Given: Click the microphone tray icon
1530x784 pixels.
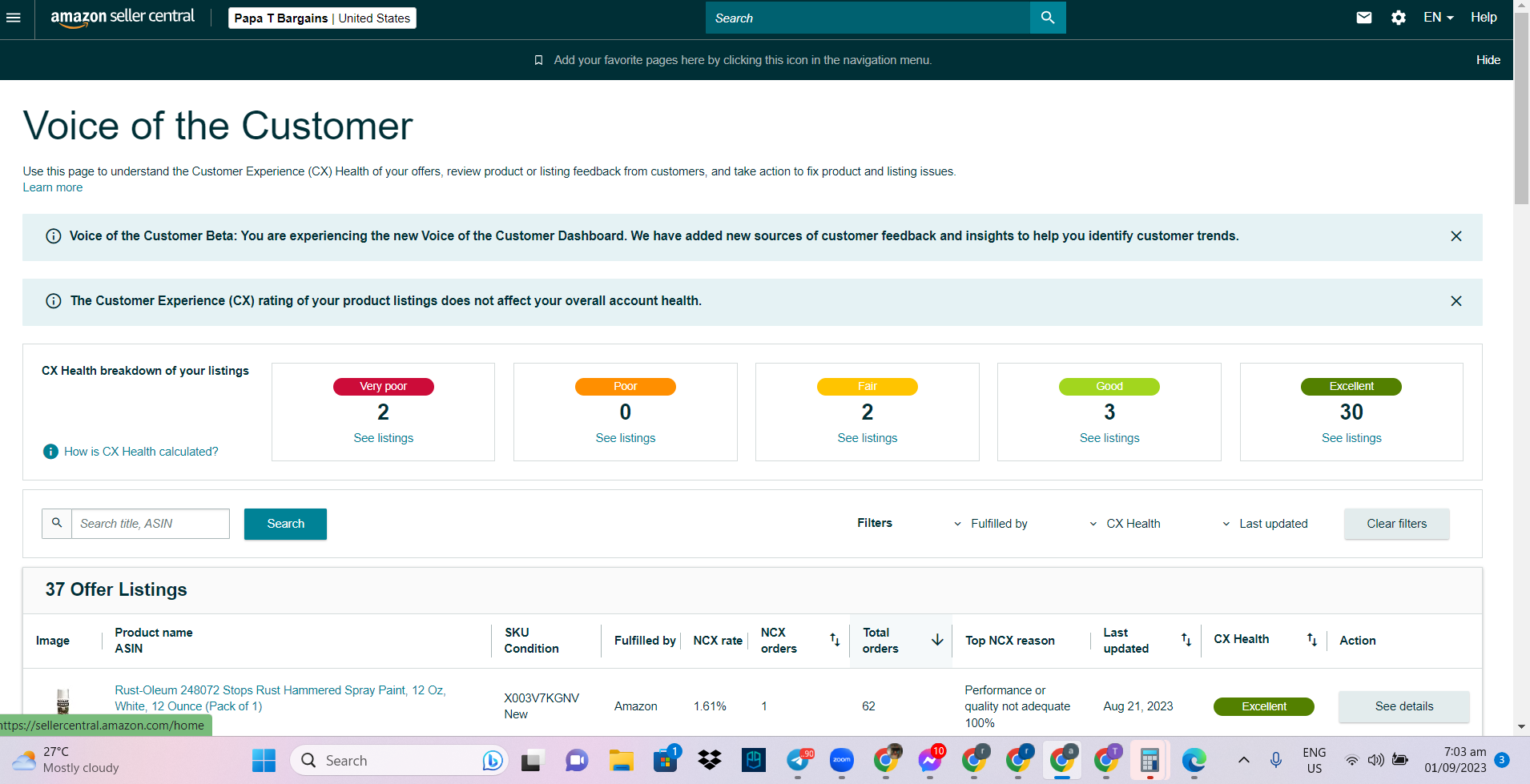Looking at the screenshot, I should tap(1276, 760).
